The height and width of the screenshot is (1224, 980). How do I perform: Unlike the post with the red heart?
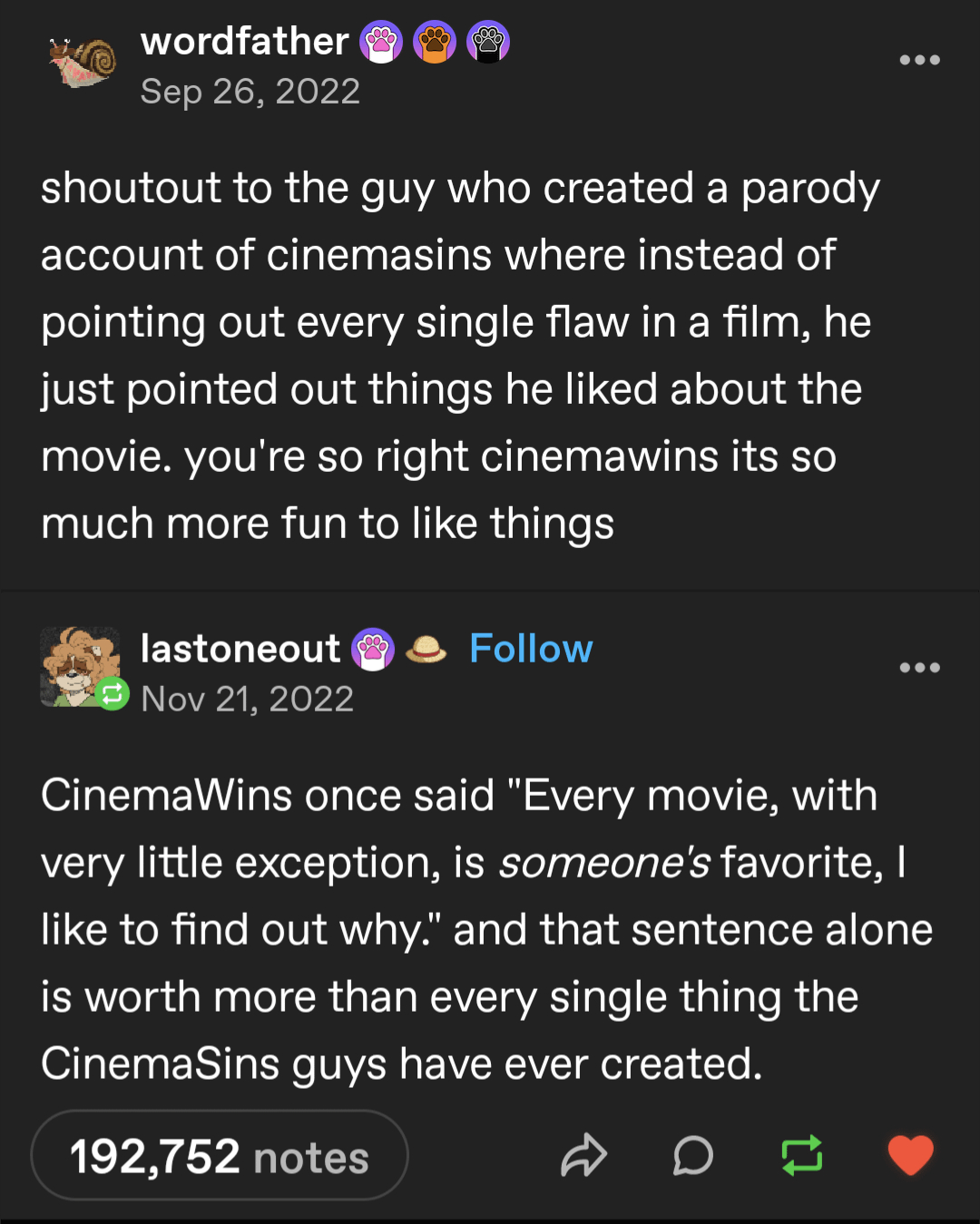pos(910,1156)
